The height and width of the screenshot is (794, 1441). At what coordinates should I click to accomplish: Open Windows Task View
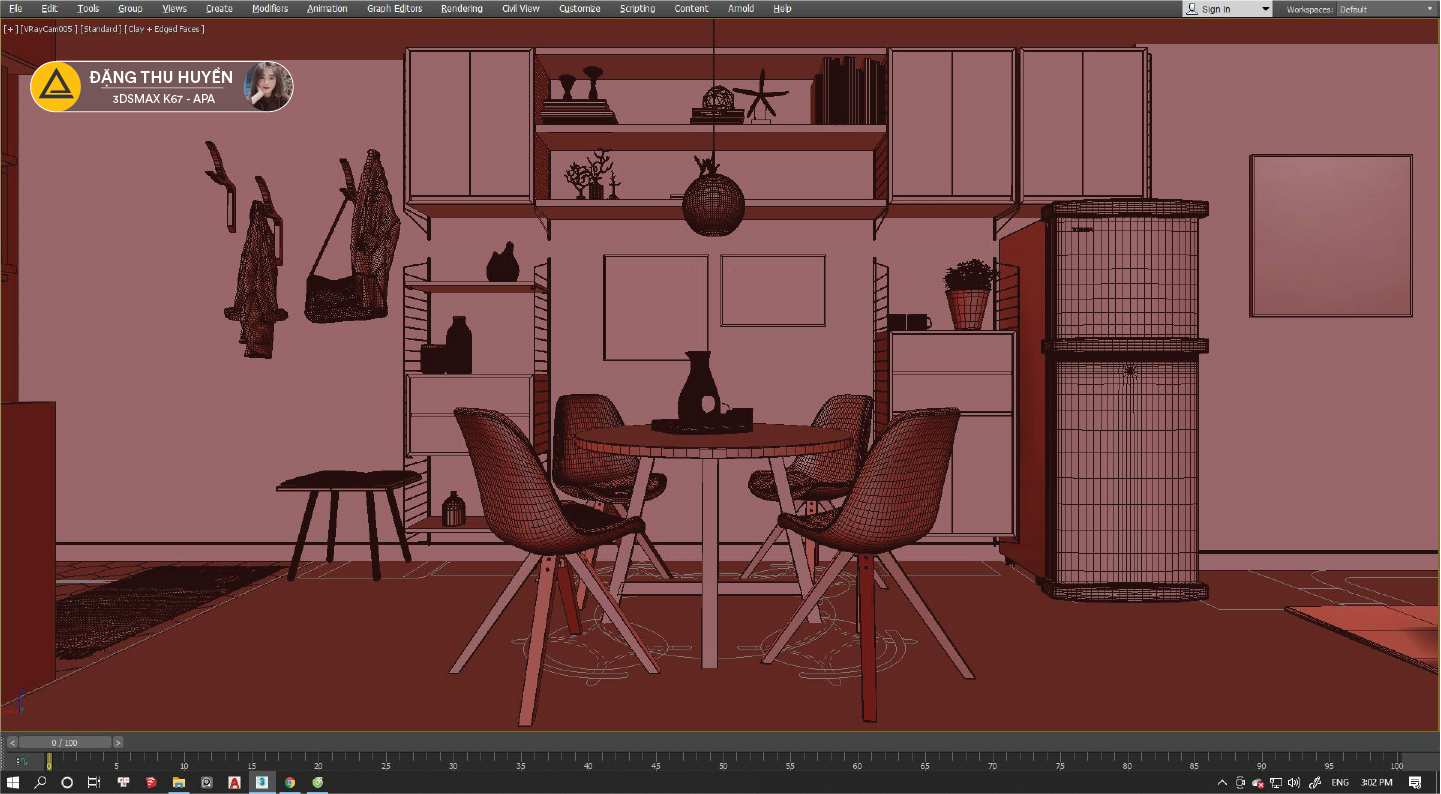click(x=94, y=782)
